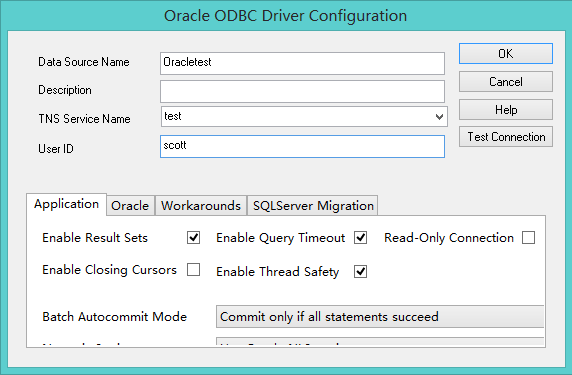572x375 pixels.
Task: Click the Data Source Name label
Action: [x=84, y=62]
